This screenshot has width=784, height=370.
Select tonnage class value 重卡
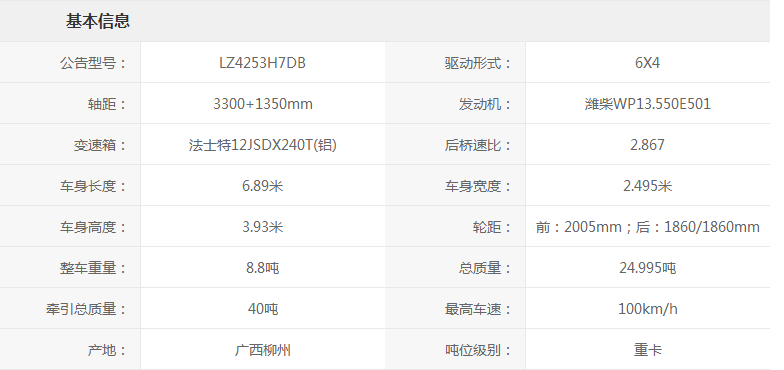pos(648,350)
